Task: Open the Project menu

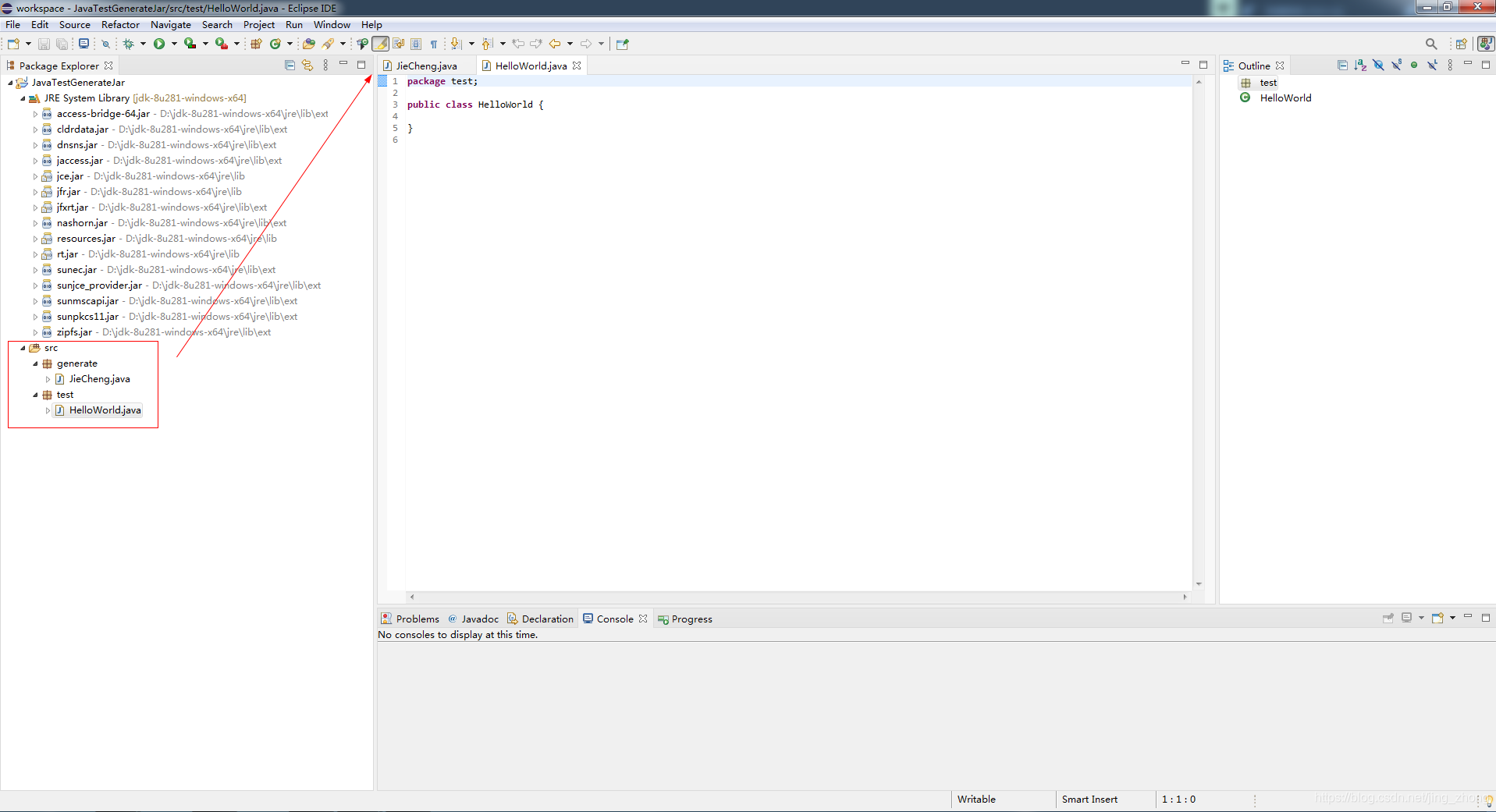Action: pyautogui.click(x=259, y=25)
